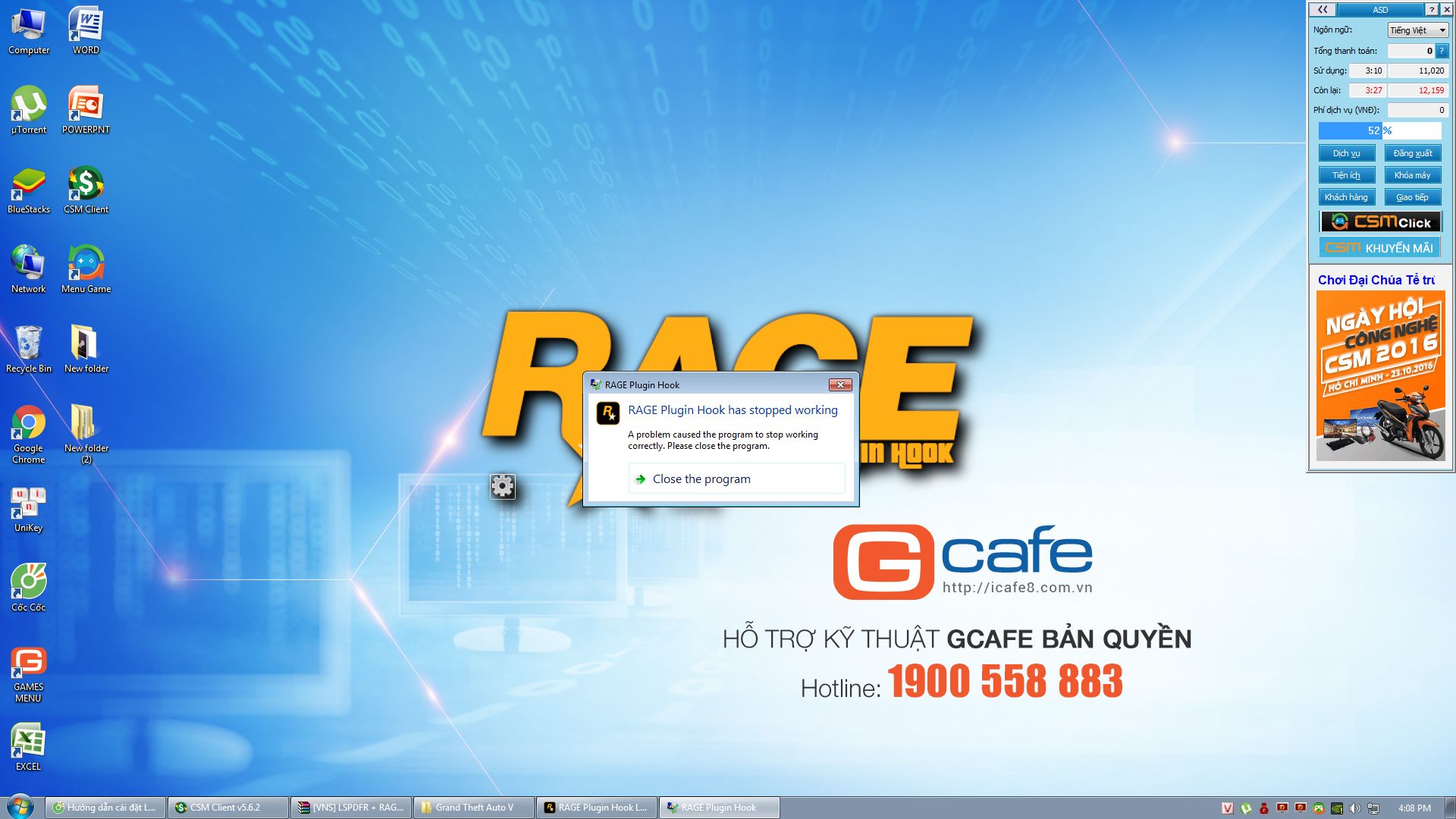
Task: Click the help icon beside Tổng thanh toán
Action: (x=1442, y=51)
